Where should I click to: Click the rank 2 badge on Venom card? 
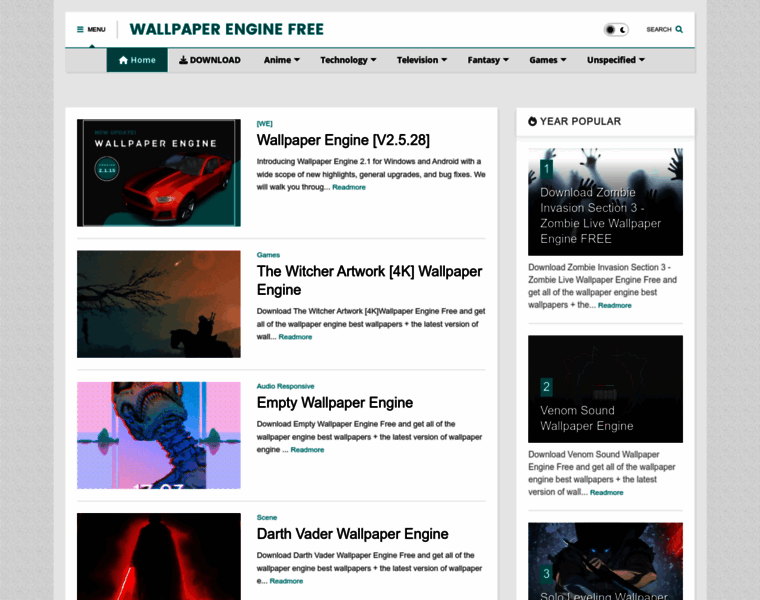tap(546, 387)
